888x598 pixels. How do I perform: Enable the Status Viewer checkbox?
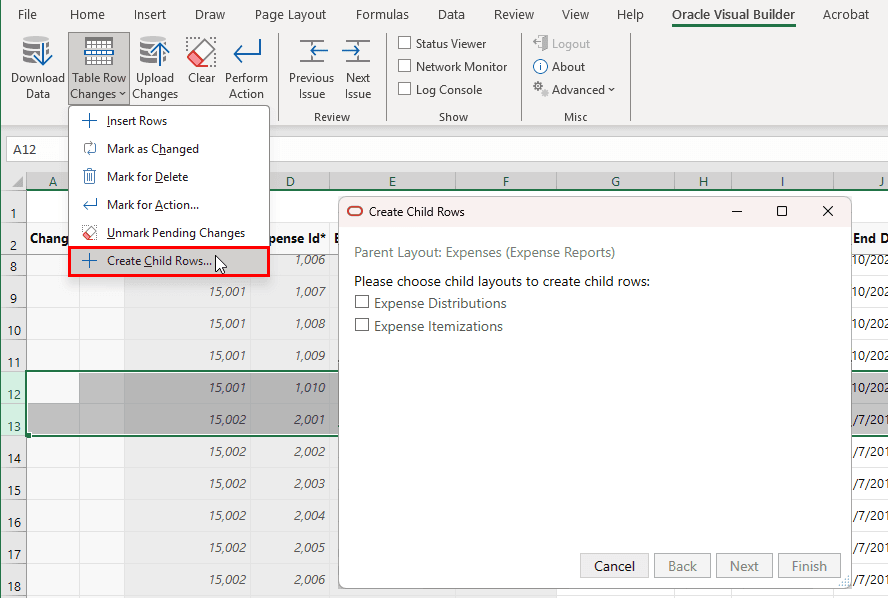point(404,43)
